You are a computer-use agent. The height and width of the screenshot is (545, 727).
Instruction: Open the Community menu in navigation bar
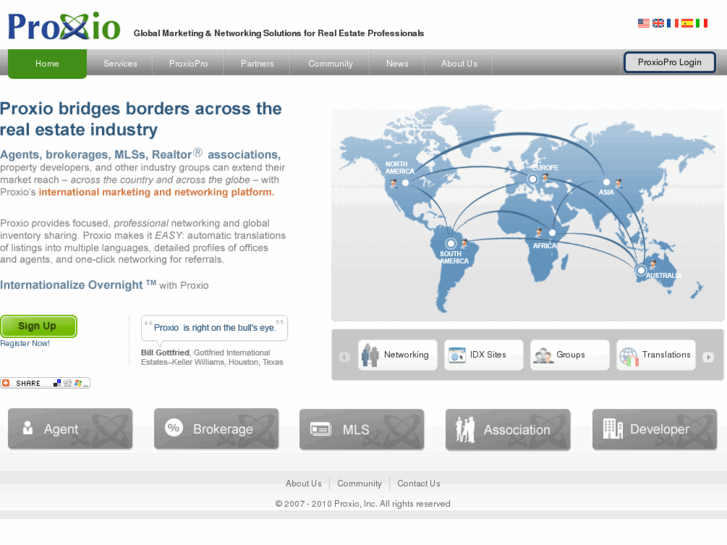[330, 64]
